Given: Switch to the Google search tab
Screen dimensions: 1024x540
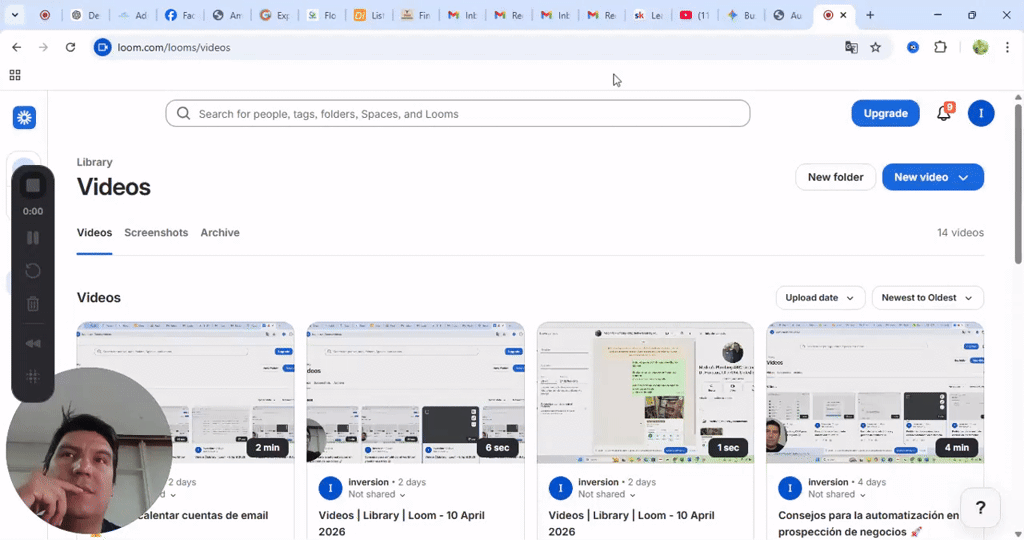Looking at the screenshot, I should pyautogui.click(x=274, y=15).
